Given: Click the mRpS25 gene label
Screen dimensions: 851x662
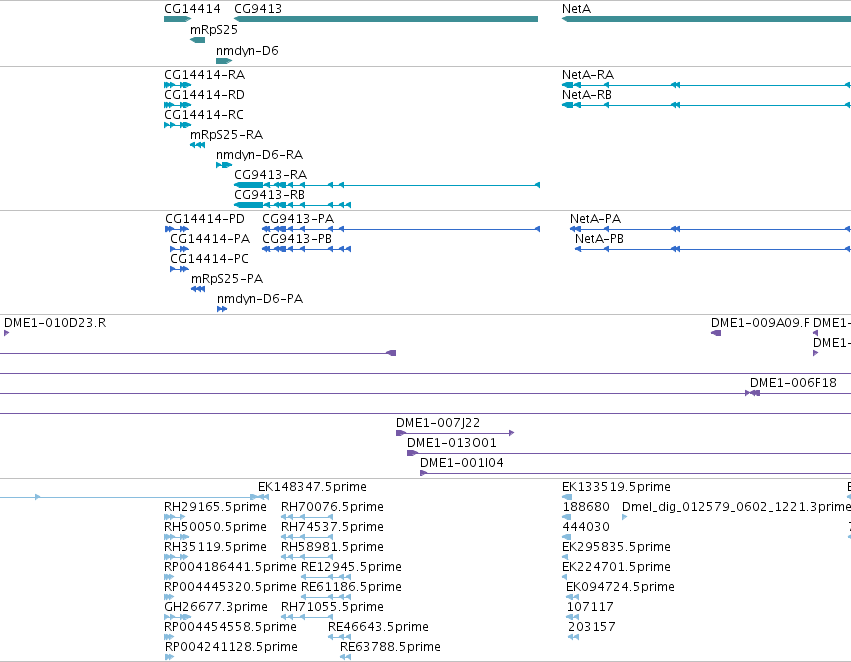Looking at the screenshot, I should tap(214, 30).
